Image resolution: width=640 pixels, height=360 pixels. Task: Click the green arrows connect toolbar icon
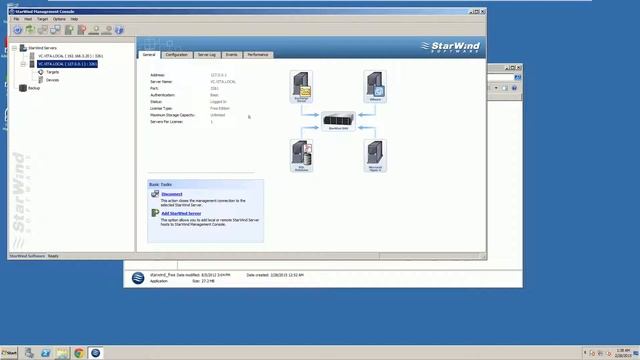tap(30, 30)
